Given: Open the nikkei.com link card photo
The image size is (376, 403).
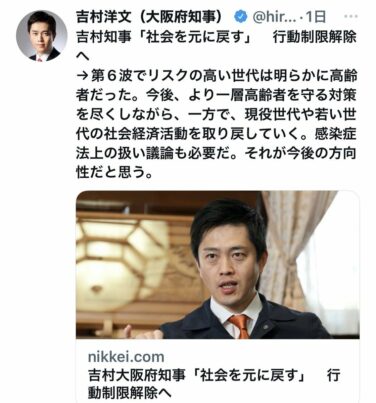Looking at the screenshot, I should pyautogui.click(x=218, y=265).
